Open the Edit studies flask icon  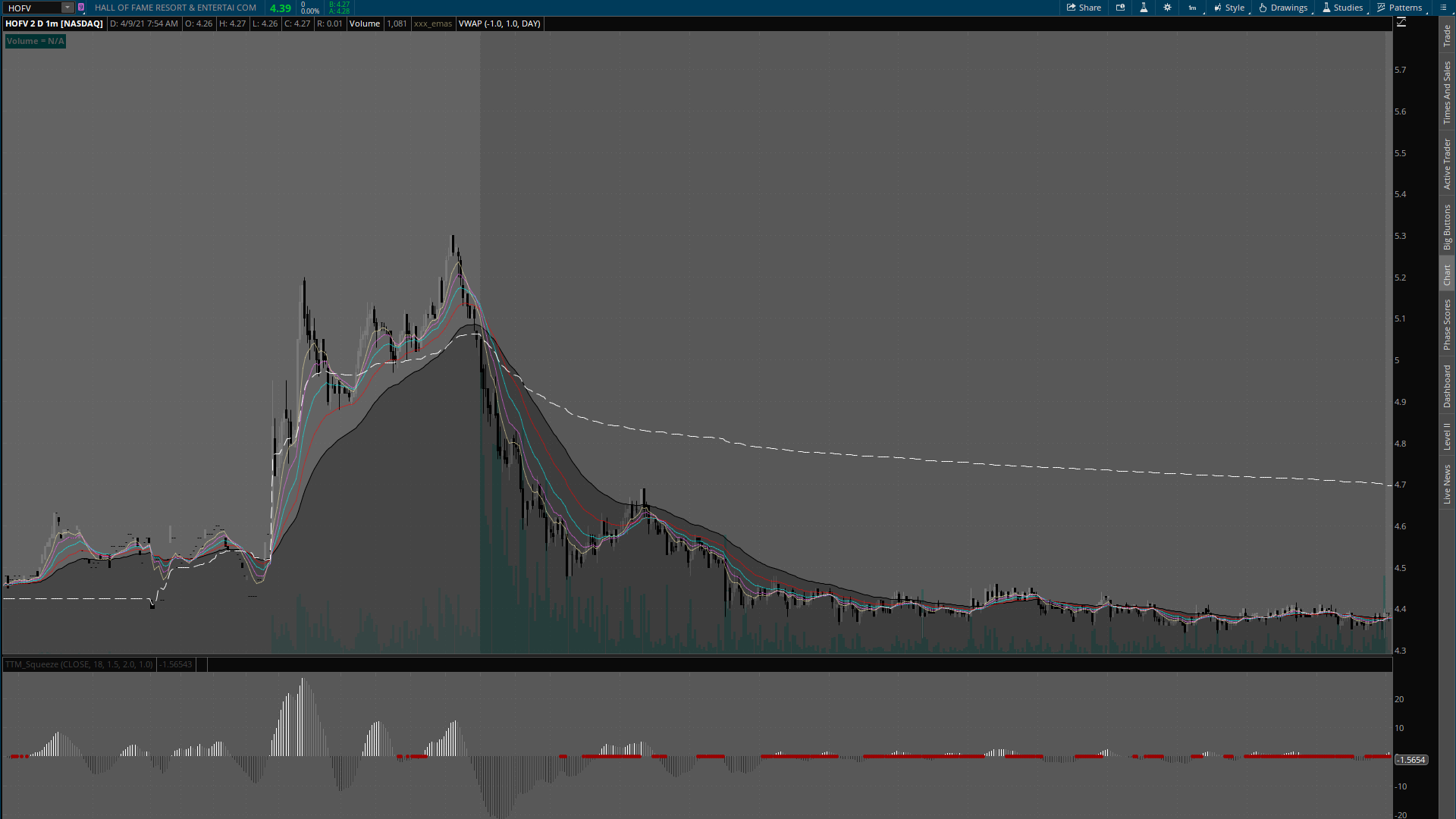tap(1144, 8)
